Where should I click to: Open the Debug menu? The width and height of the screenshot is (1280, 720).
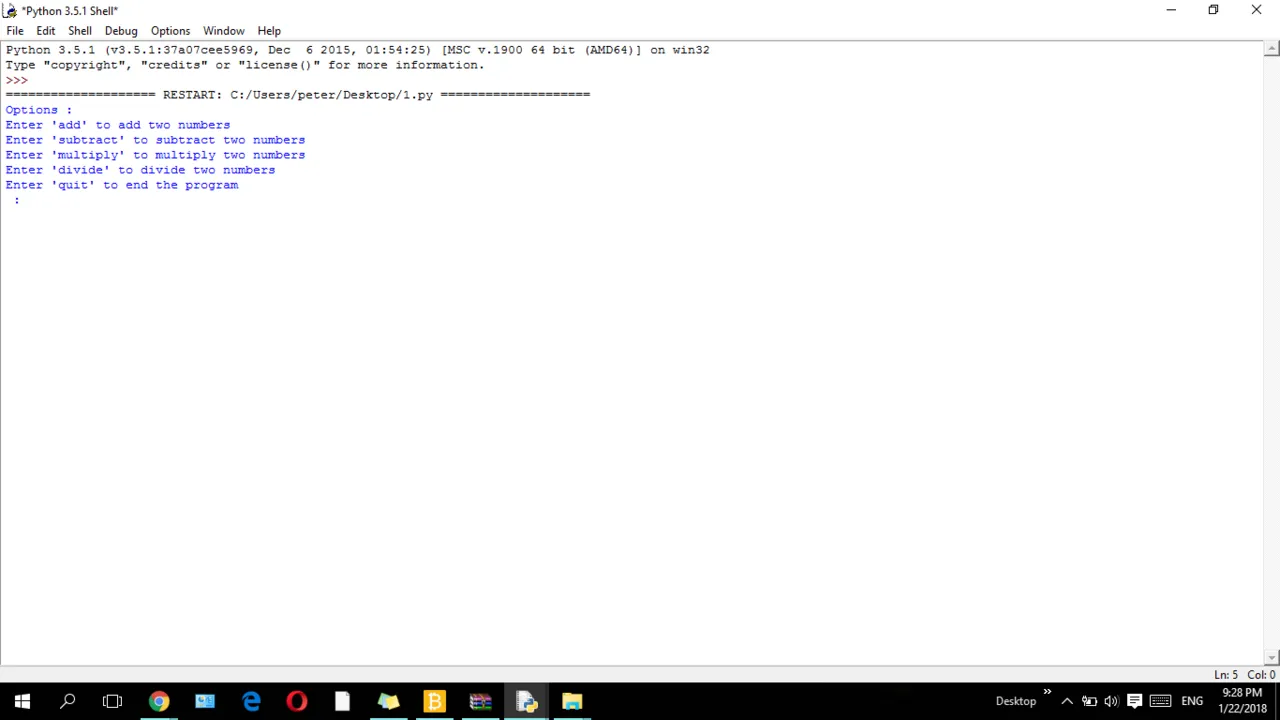121,30
